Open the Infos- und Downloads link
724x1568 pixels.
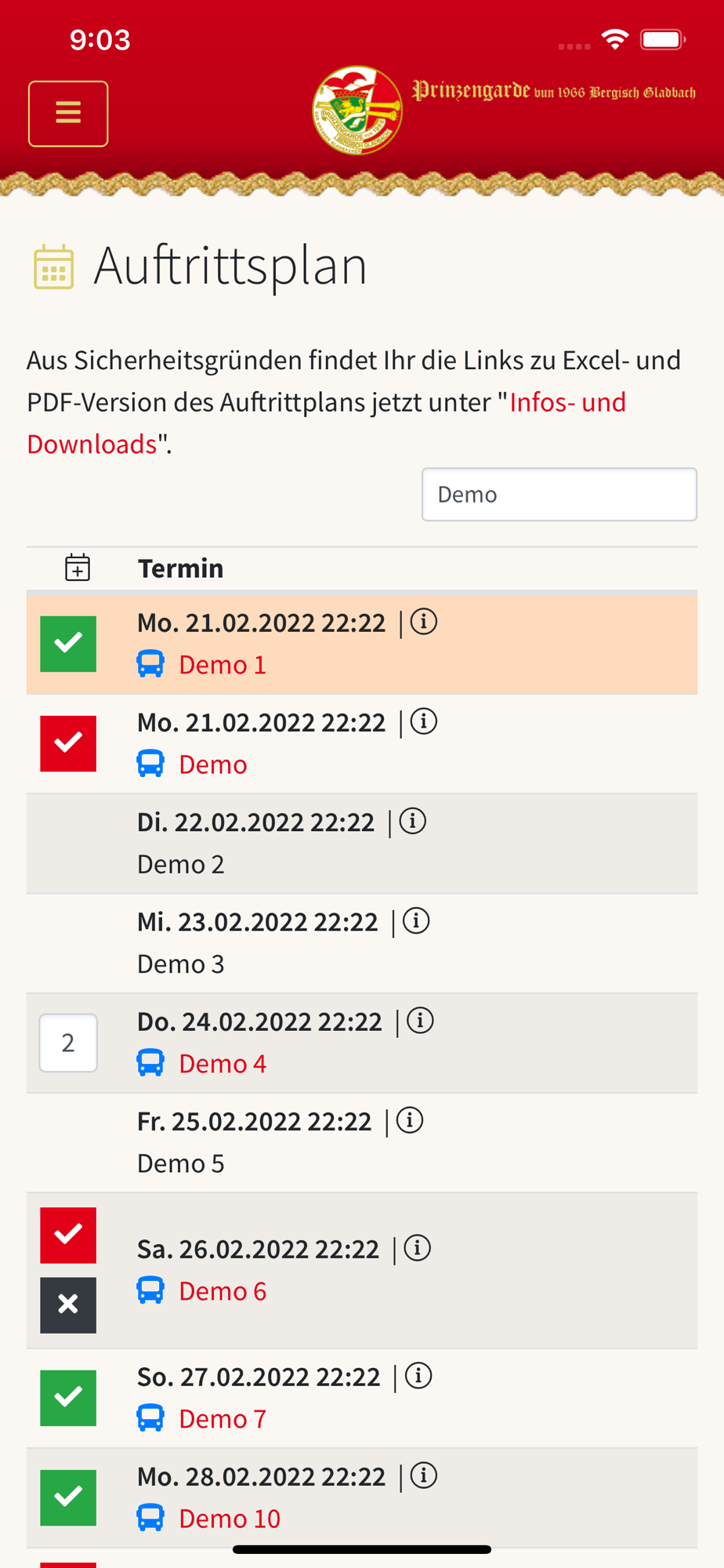327,423
